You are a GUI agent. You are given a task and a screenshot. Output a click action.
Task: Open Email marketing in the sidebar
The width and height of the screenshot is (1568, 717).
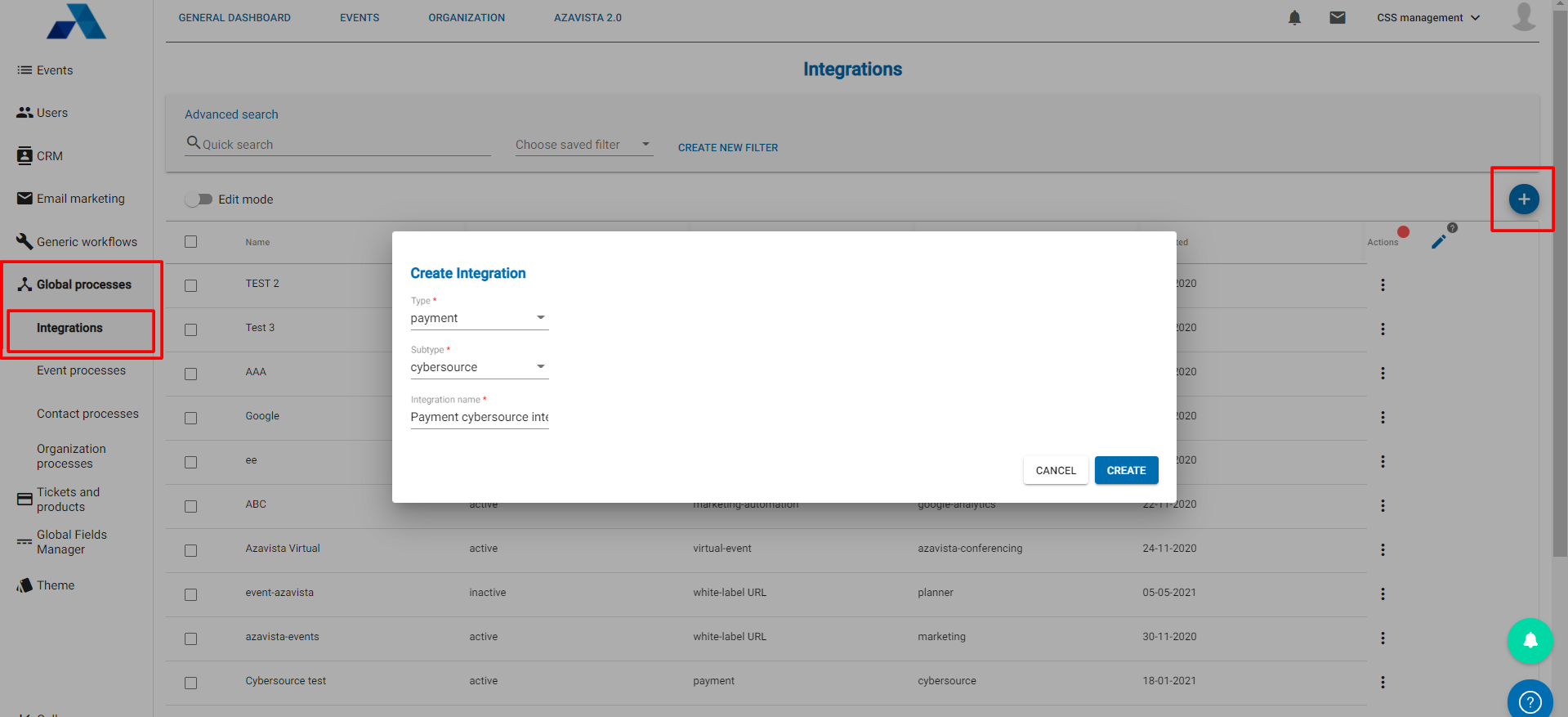(x=71, y=199)
